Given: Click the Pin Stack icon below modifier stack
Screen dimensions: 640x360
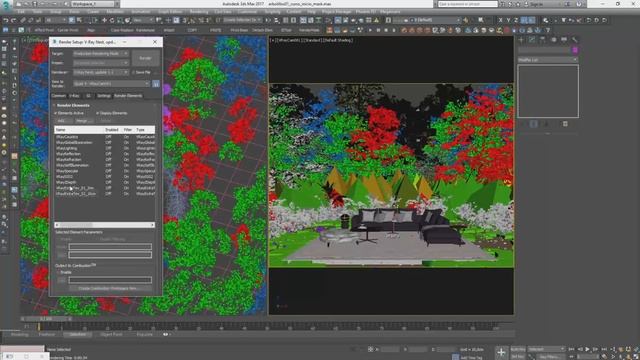Looking at the screenshot, I should 523,124.
